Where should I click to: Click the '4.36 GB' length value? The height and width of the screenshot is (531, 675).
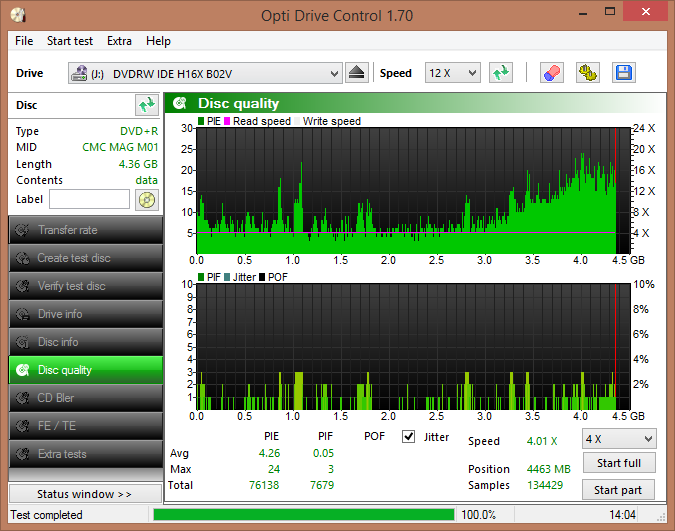click(138, 164)
